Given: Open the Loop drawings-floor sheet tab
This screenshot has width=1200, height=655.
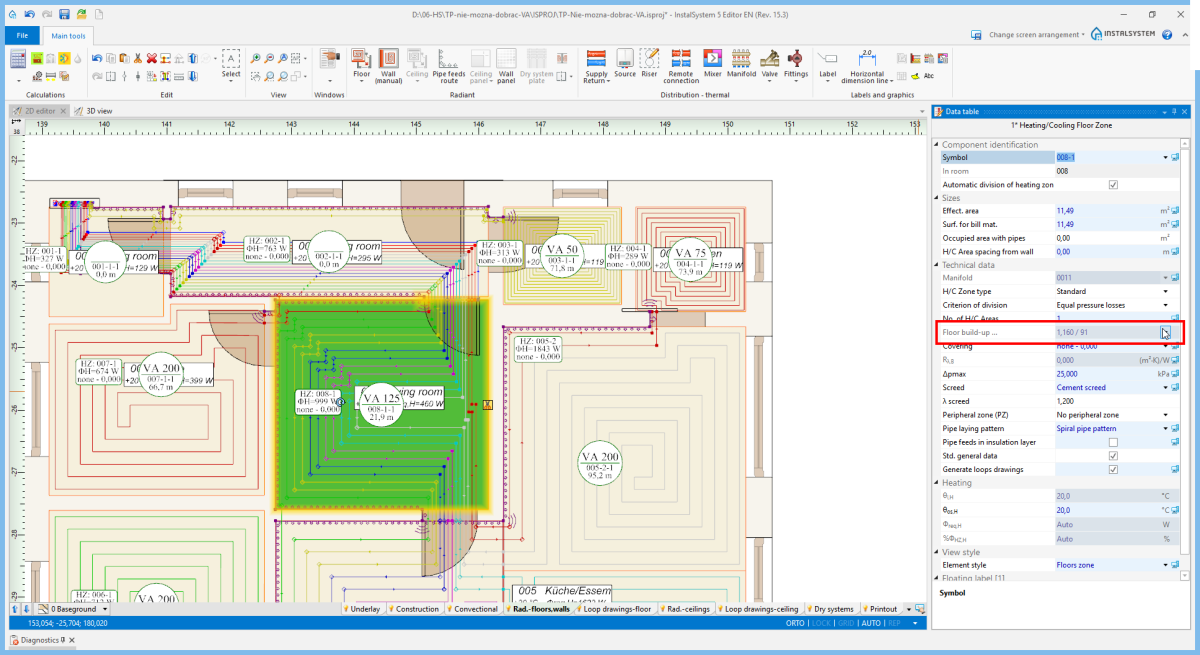Looking at the screenshot, I should pos(617,609).
